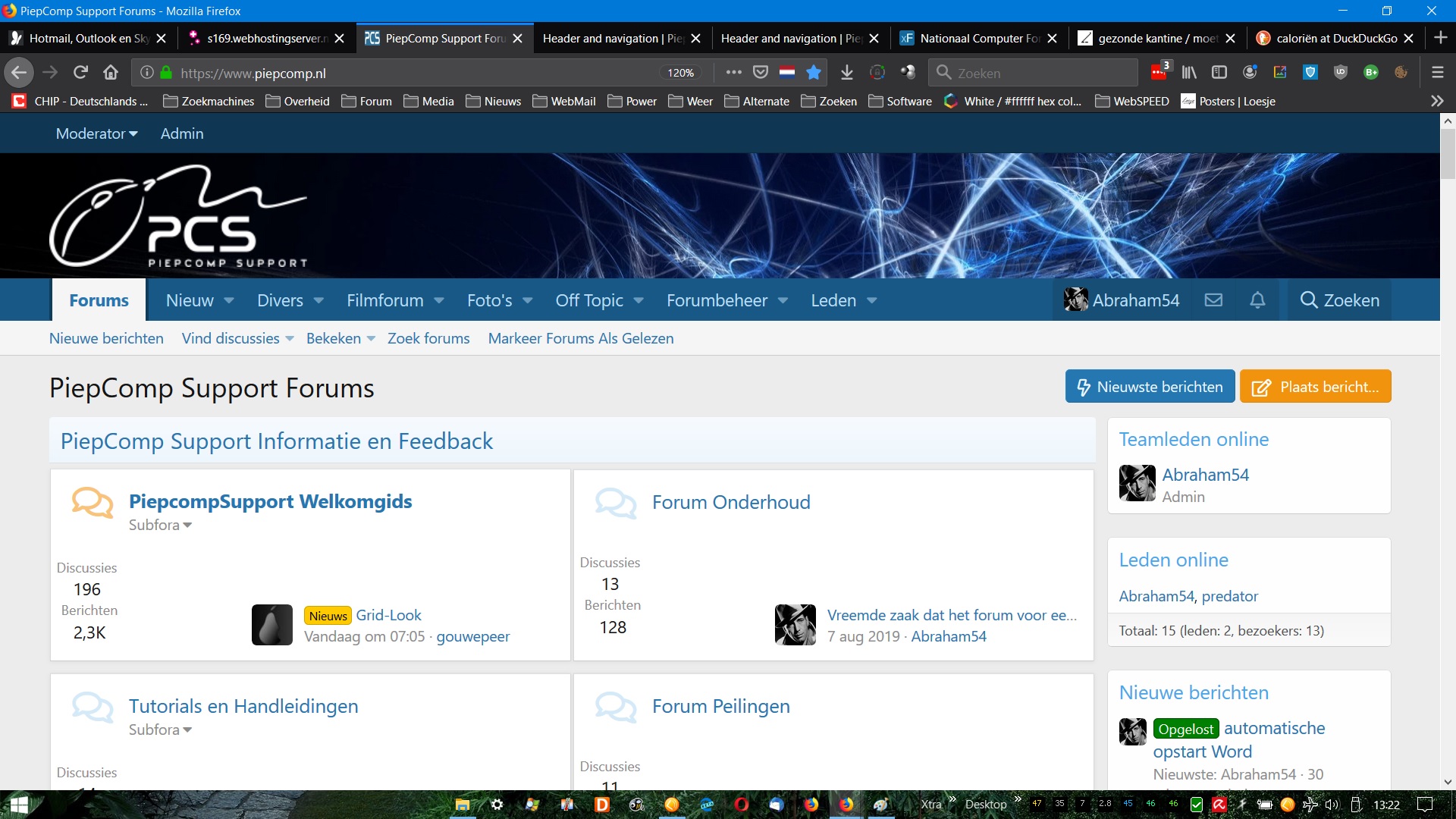Save page to Pocket icon

point(761,73)
